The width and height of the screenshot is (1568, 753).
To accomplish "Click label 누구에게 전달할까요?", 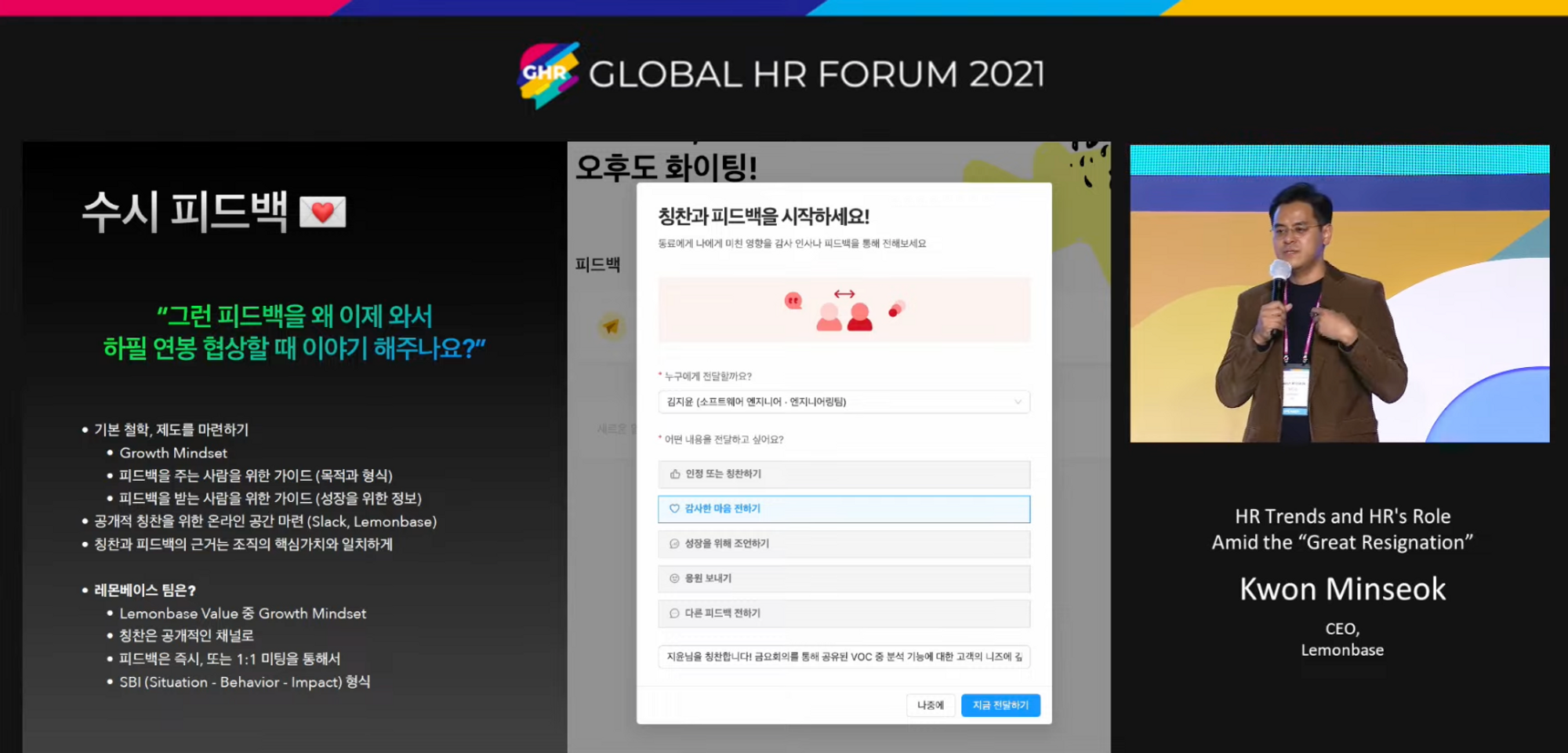I will pyautogui.click(x=708, y=376).
